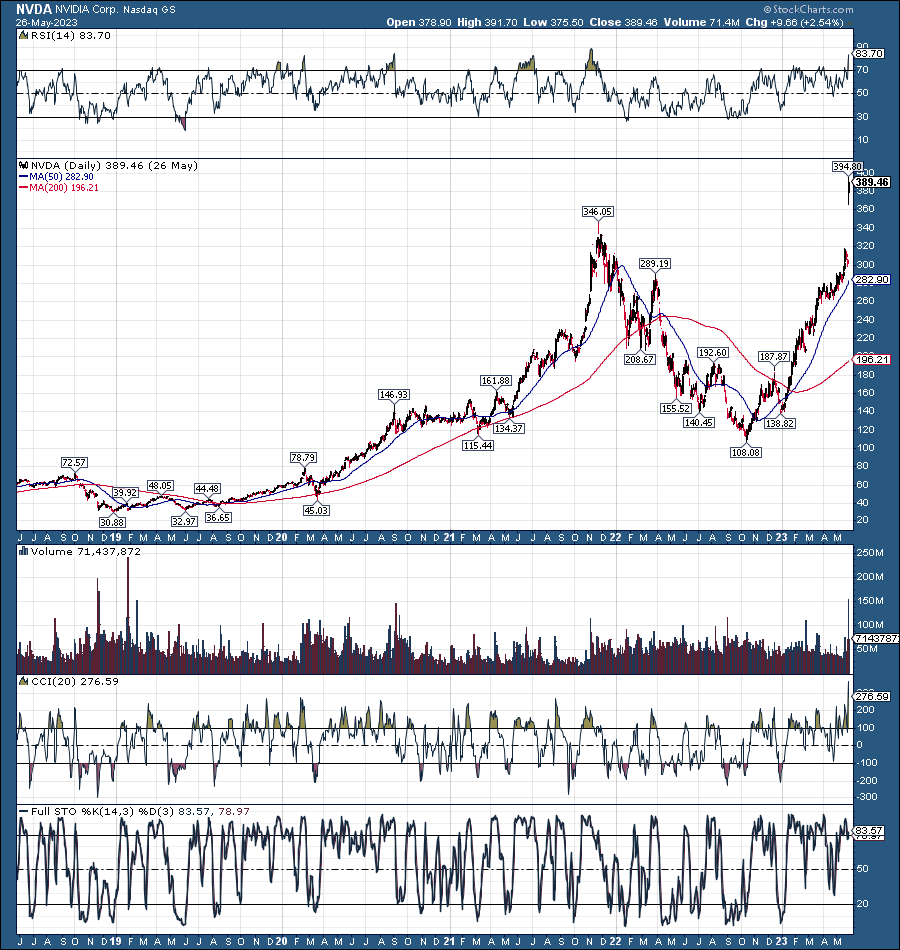Image resolution: width=900 pixels, height=950 pixels.
Task: Select the 'Low 375.50' header value
Action: pos(553,22)
